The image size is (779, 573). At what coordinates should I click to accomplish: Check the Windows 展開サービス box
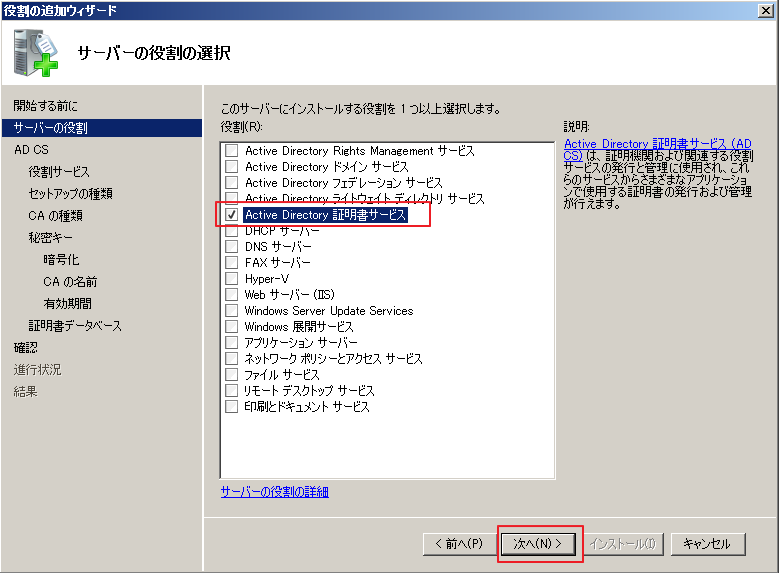point(232,327)
